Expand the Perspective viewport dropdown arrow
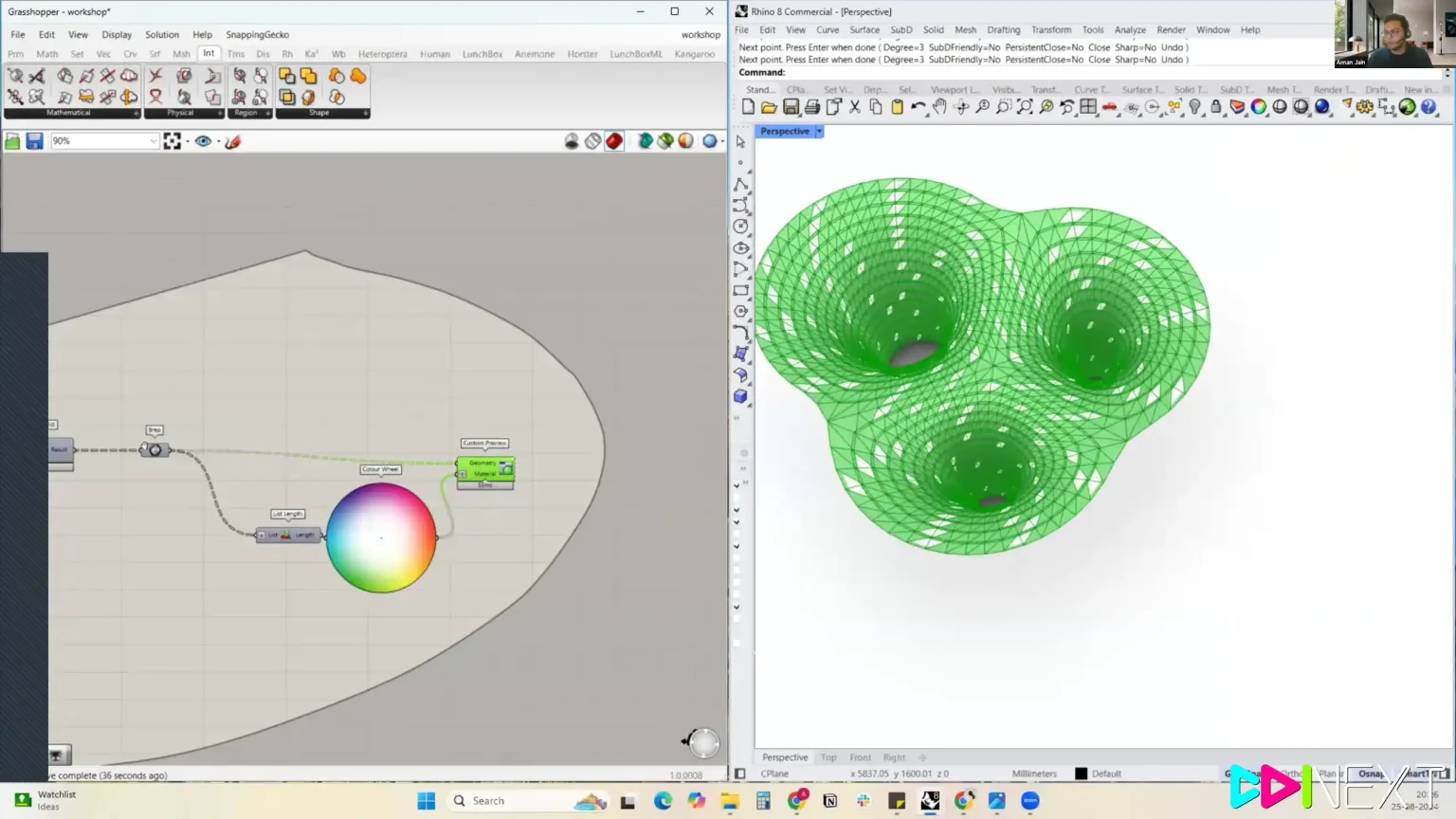Screen dimensions: 1456x819 819,132
